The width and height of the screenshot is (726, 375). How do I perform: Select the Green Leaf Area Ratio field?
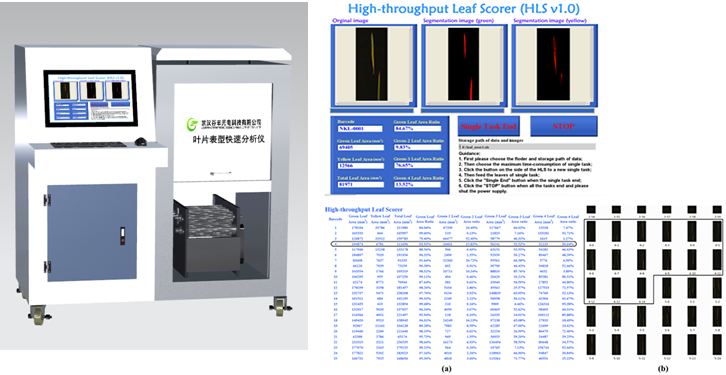[x=418, y=129]
